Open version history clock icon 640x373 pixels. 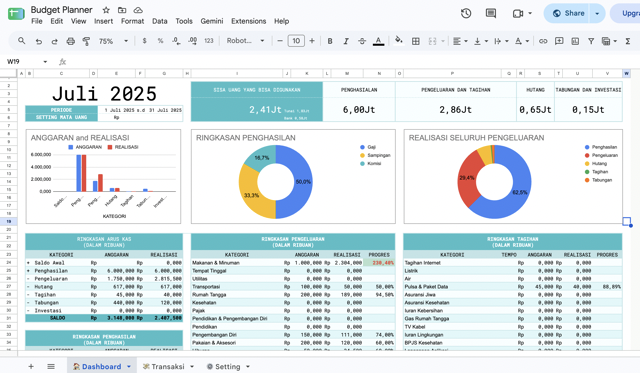pos(466,13)
